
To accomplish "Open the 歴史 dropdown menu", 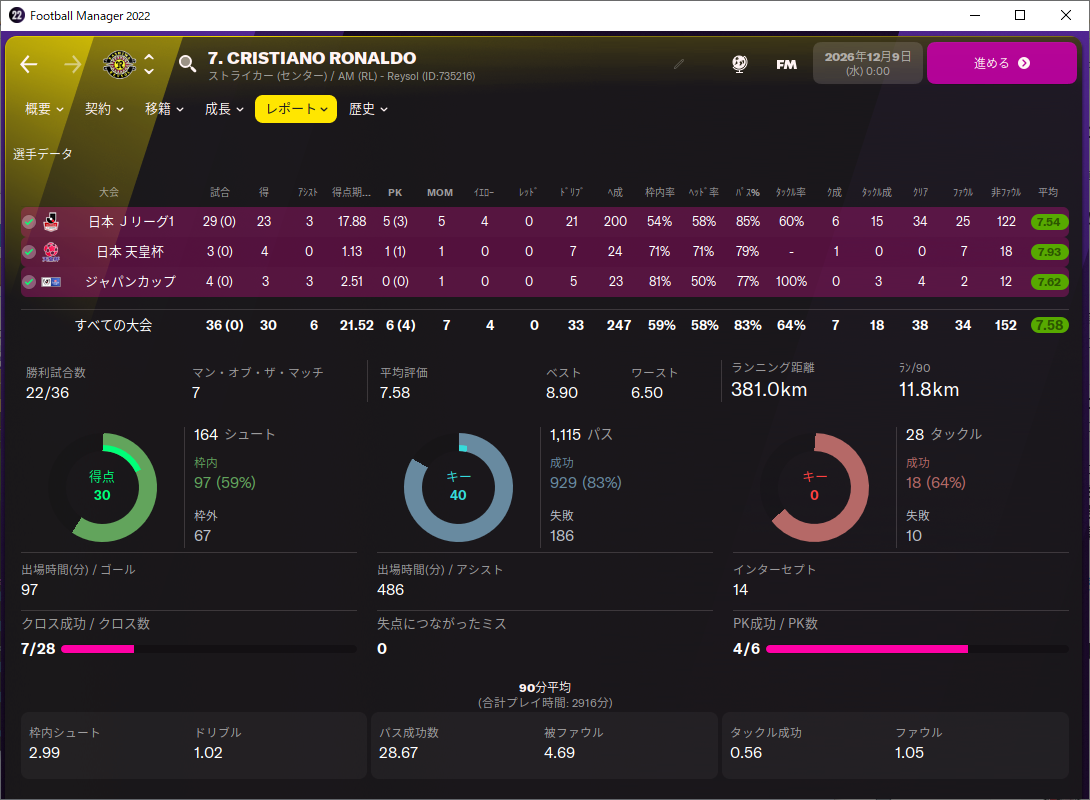I will click(x=368, y=109).
